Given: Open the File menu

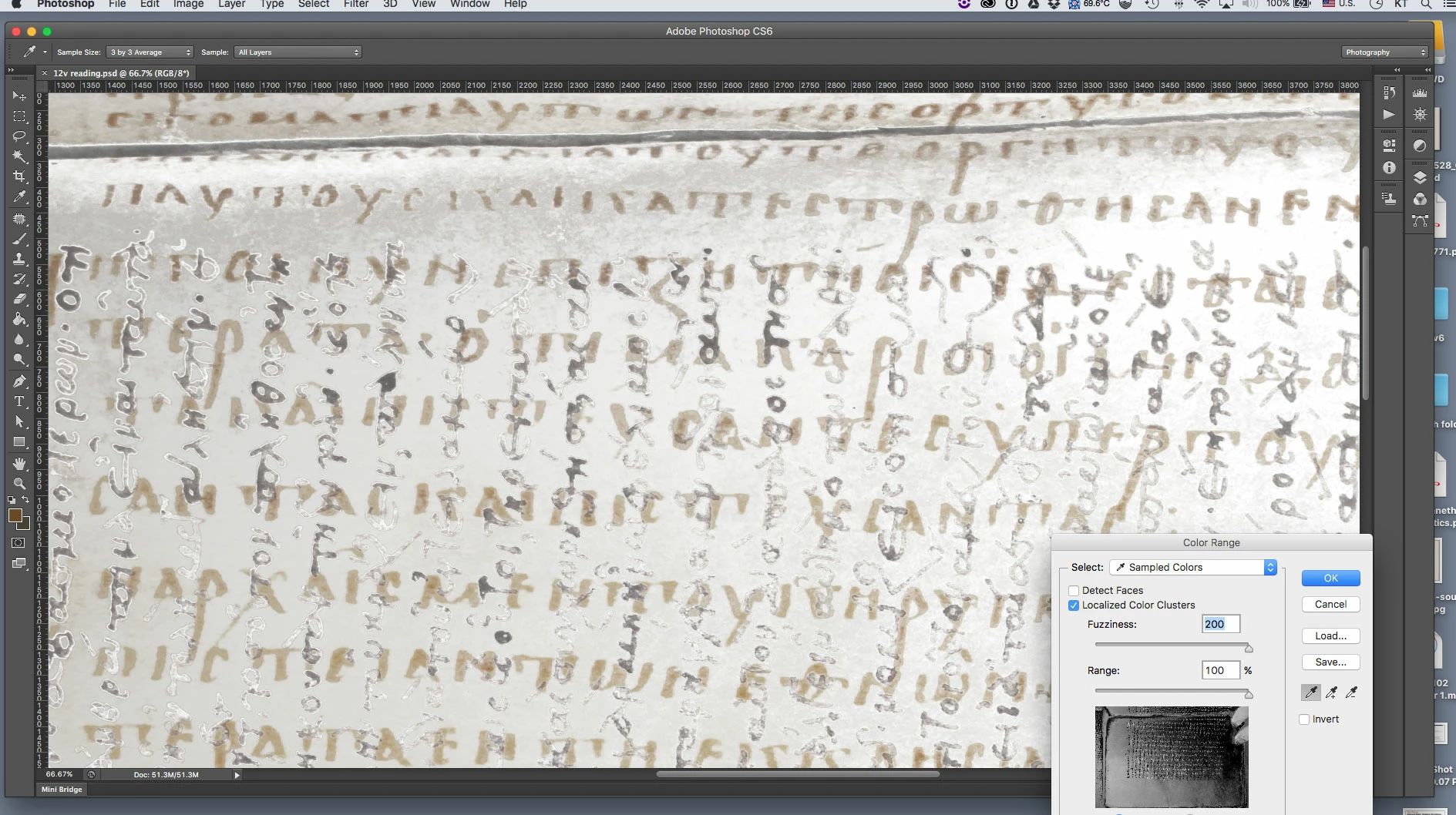Looking at the screenshot, I should tap(117, 4).
